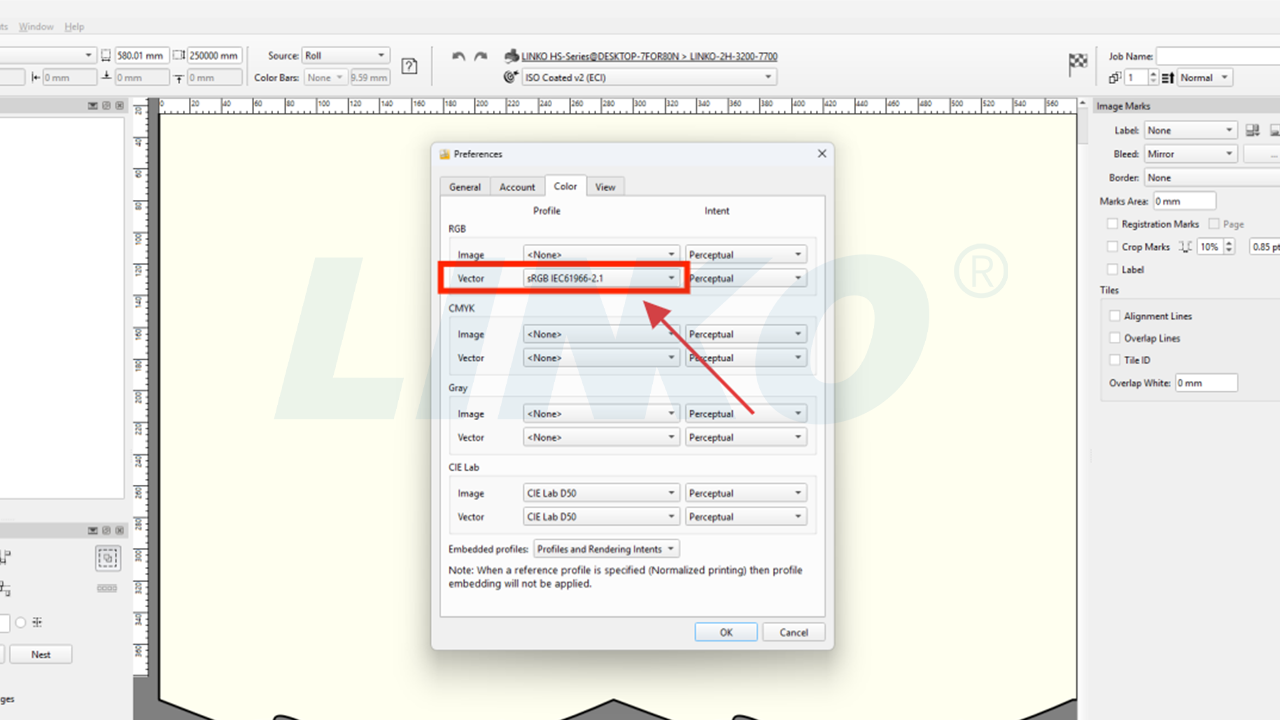The height and width of the screenshot is (720, 1280).
Task: Open the Embedded profiles dropdown
Action: click(607, 549)
